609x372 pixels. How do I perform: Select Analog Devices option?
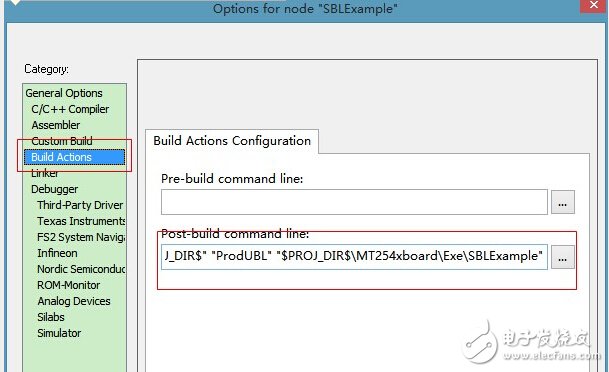coord(74,301)
